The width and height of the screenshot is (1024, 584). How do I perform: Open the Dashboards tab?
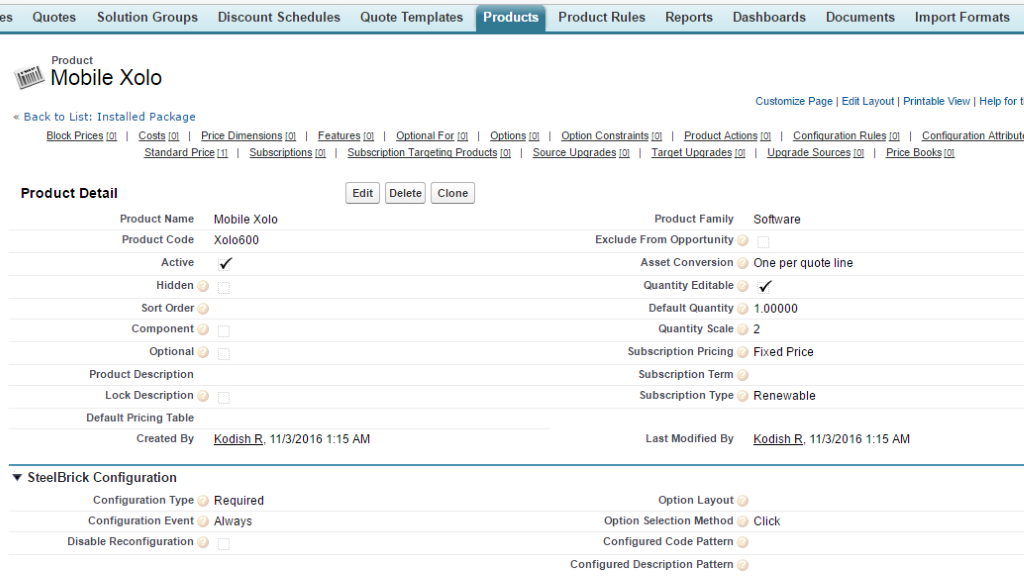pos(769,17)
